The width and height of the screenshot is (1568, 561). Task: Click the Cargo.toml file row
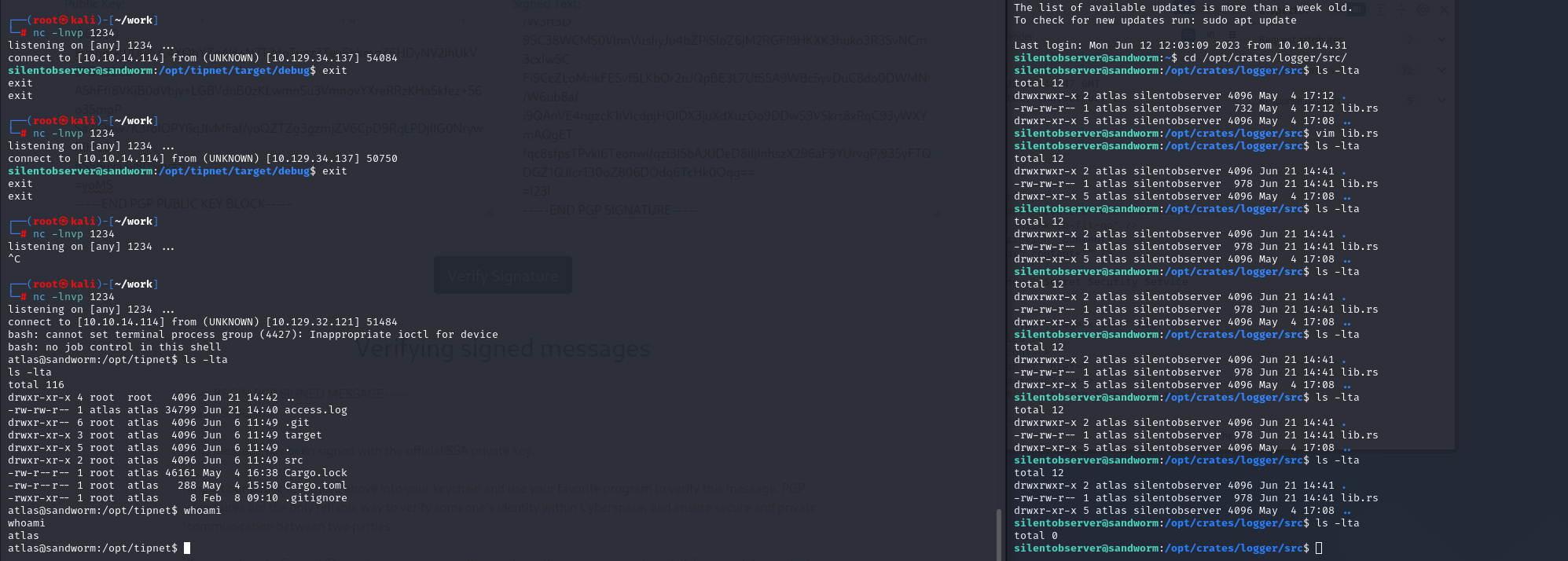click(178, 486)
